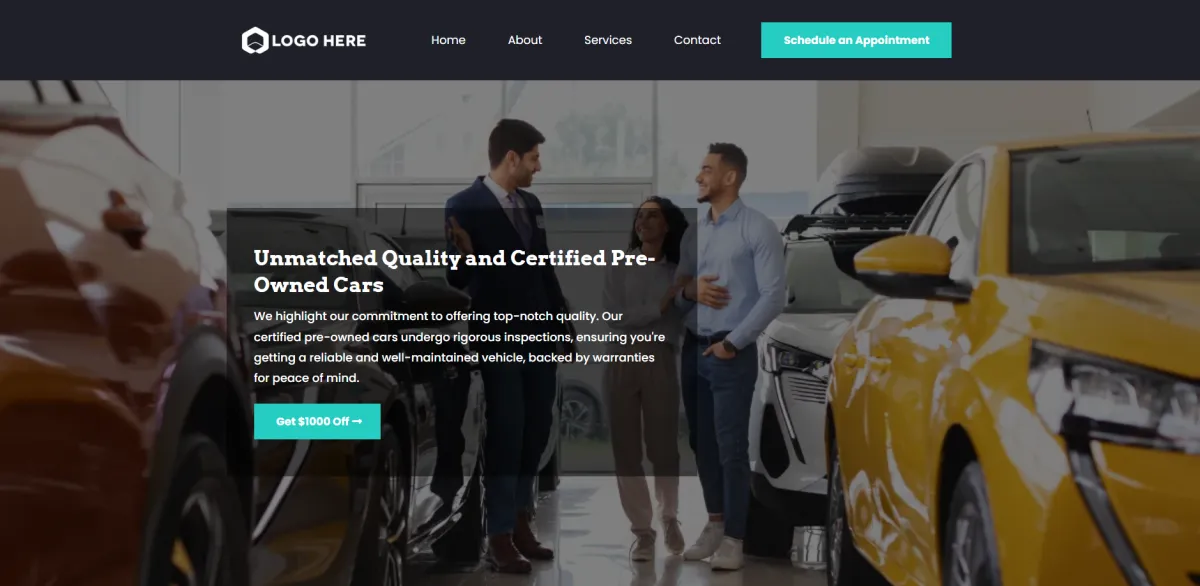Navigate to the Contact page
This screenshot has height=586, width=1200.
tap(697, 40)
